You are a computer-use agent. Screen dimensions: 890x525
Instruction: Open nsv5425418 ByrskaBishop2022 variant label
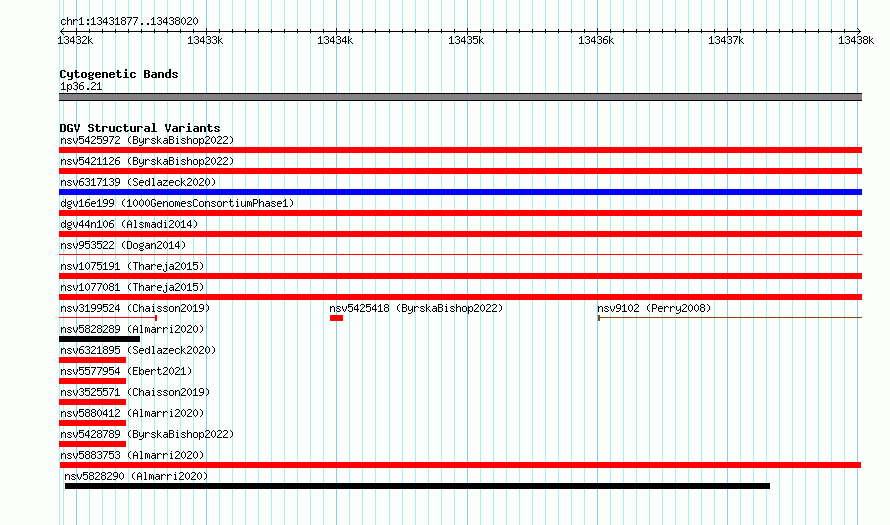point(416,308)
